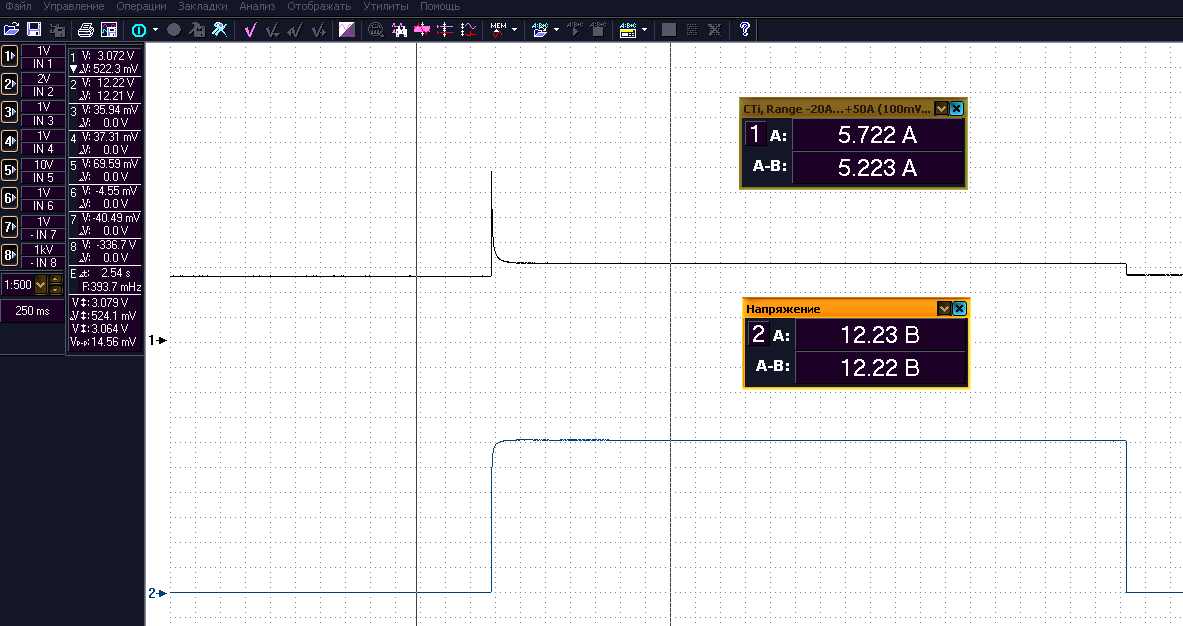The height and width of the screenshot is (626, 1183).
Task: Save the recording with the floppy disk icon
Action: click(34, 29)
